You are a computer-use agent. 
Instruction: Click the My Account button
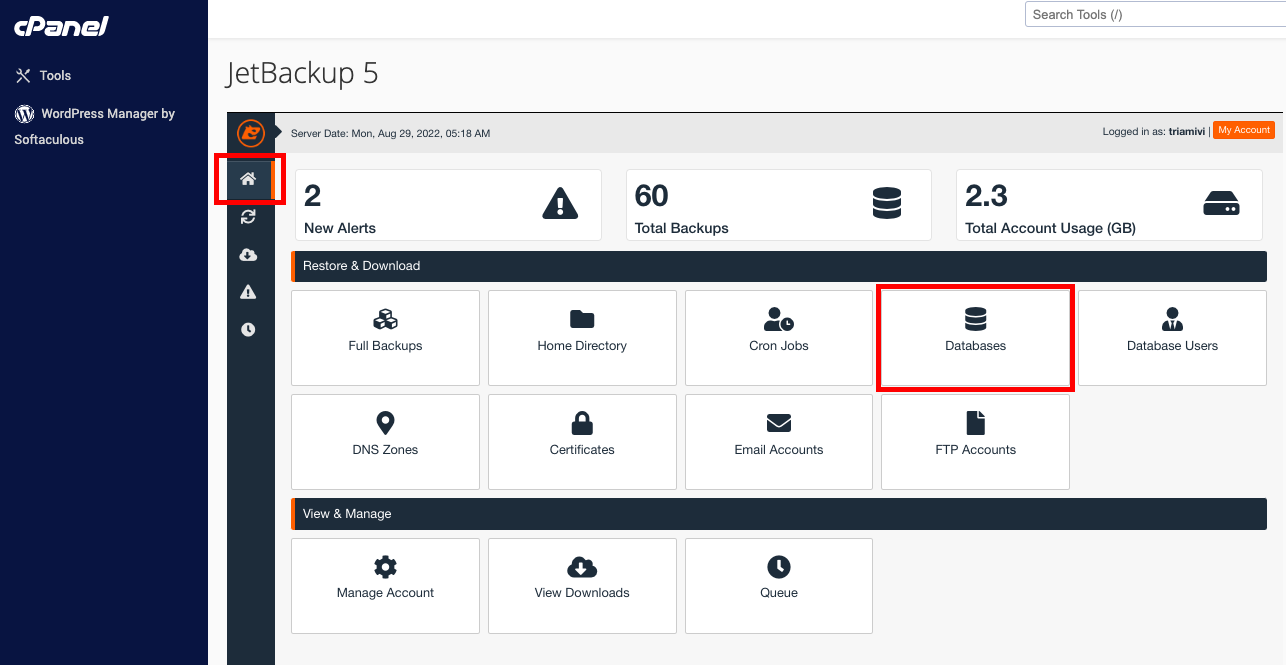[1244, 130]
